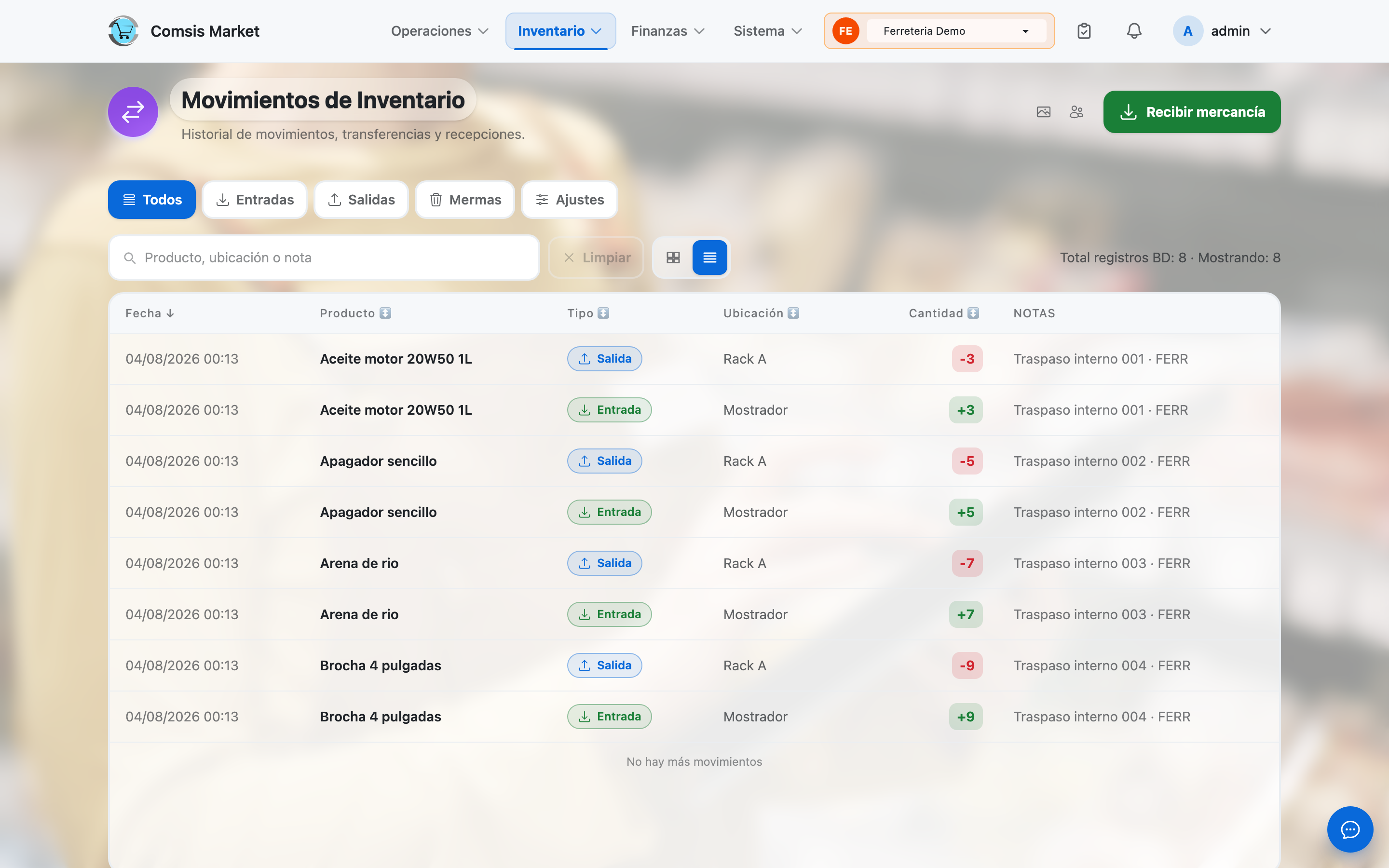
Task: Expand the Sistema menu
Action: [x=767, y=31]
